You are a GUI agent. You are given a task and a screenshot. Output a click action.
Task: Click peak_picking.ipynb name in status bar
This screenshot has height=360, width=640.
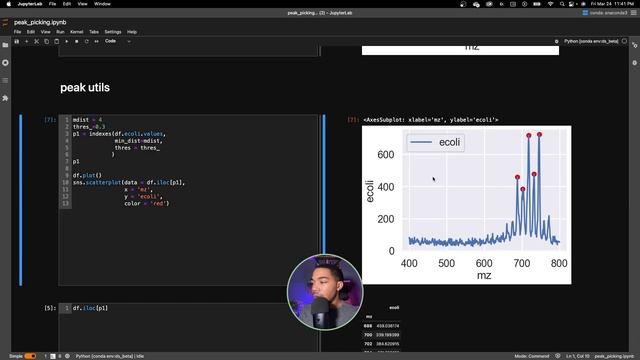tap(614, 356)
